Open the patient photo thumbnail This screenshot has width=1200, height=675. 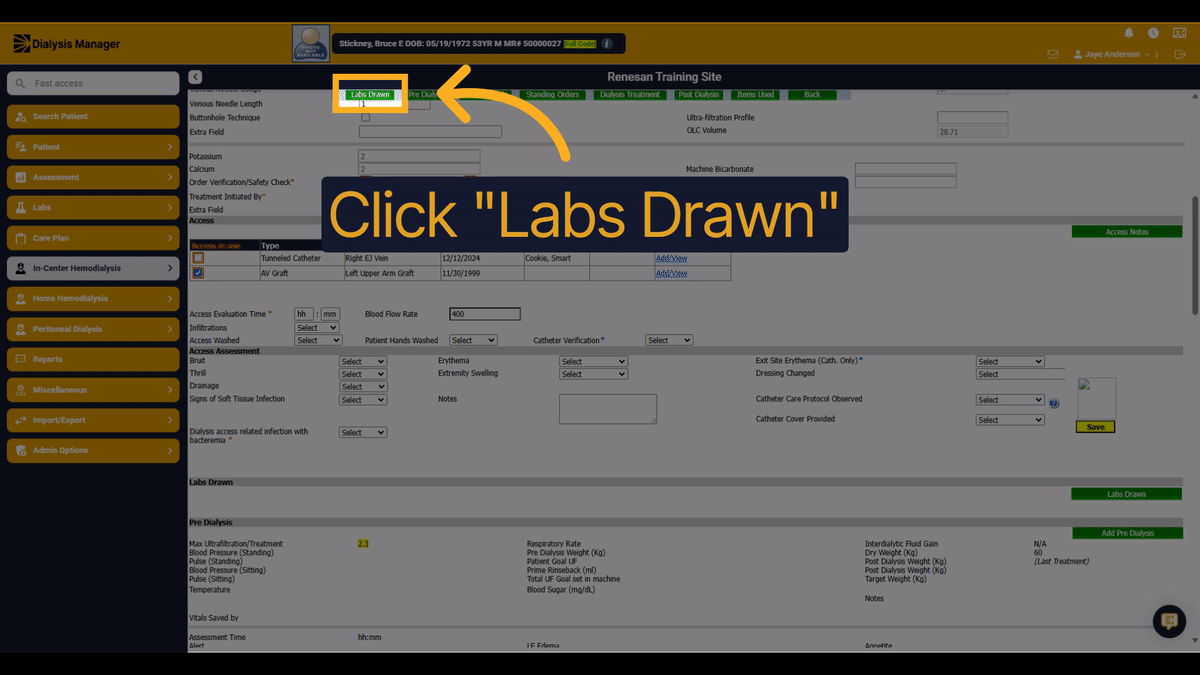[x=311, y=43]
